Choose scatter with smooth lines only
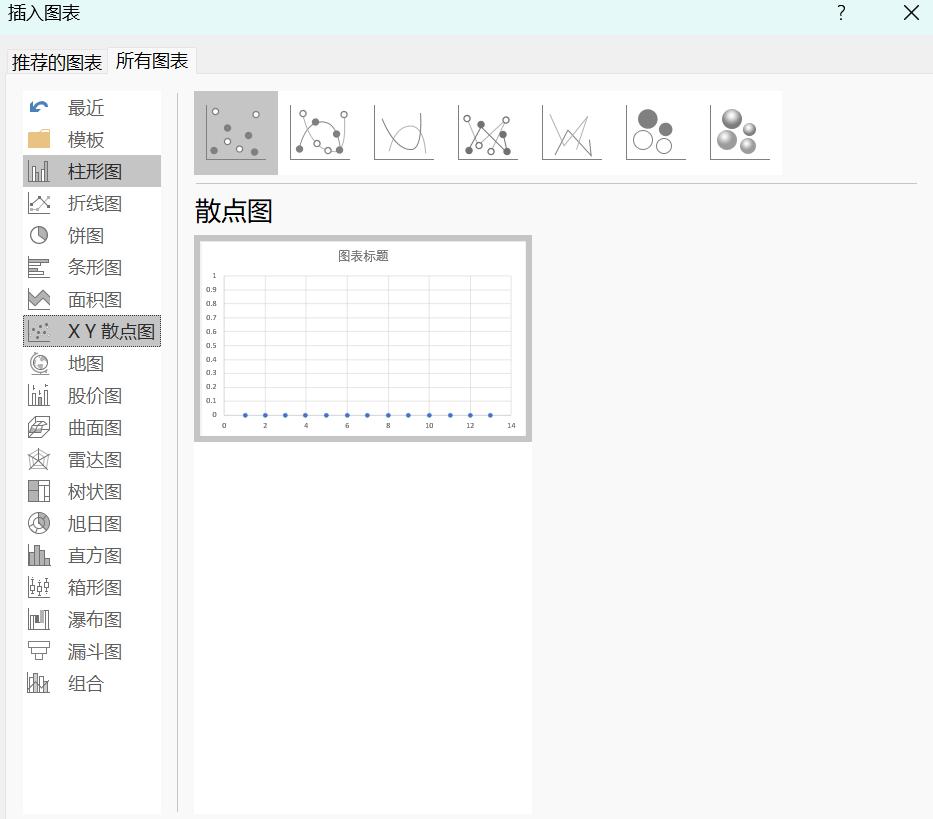Image resolution: width=933 pixels, height=819 pixels. tap(404, 133)
